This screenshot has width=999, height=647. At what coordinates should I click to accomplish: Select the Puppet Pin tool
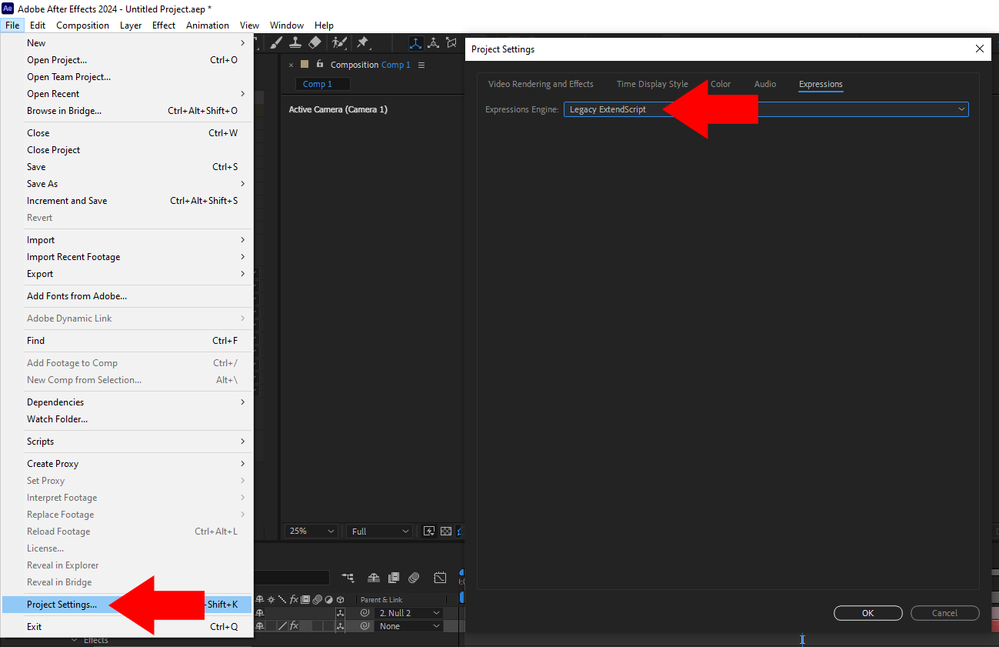(362, 44)
